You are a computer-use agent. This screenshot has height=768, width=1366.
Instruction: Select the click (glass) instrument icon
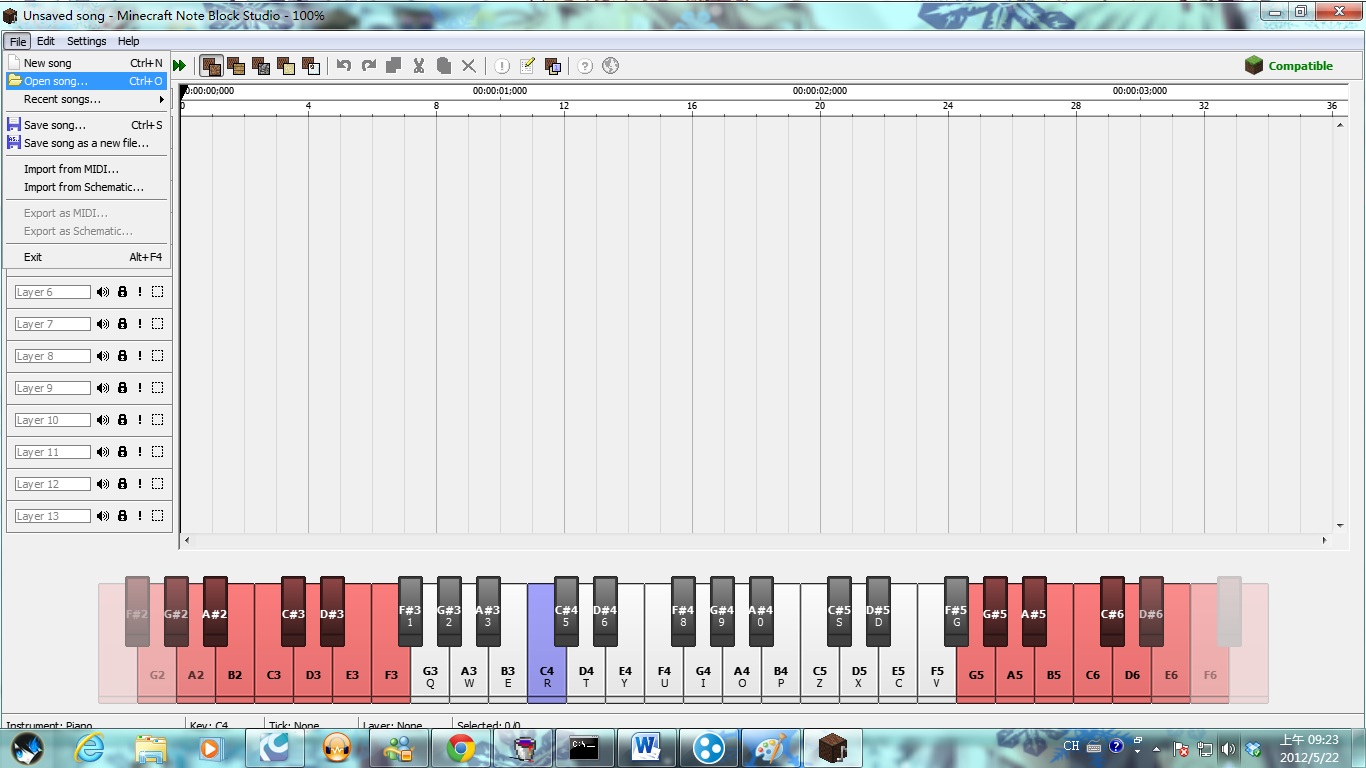tap(311, 66)
